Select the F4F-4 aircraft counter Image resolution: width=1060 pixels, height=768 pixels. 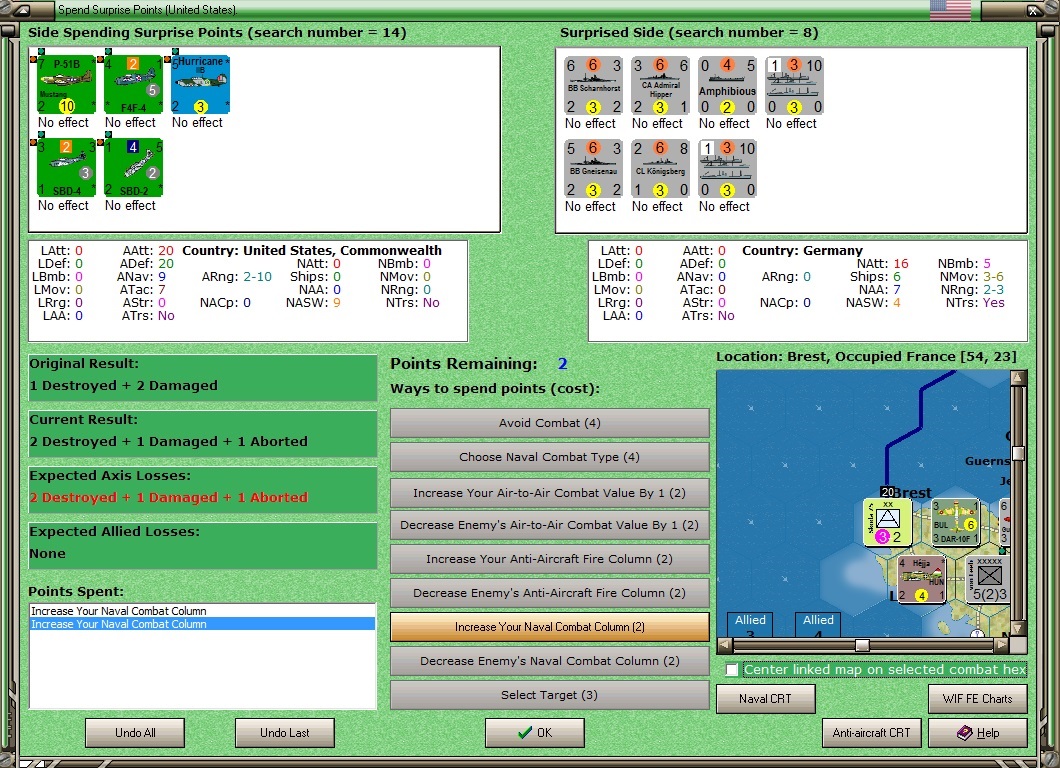pyautogui.click(x=133, y=85)
